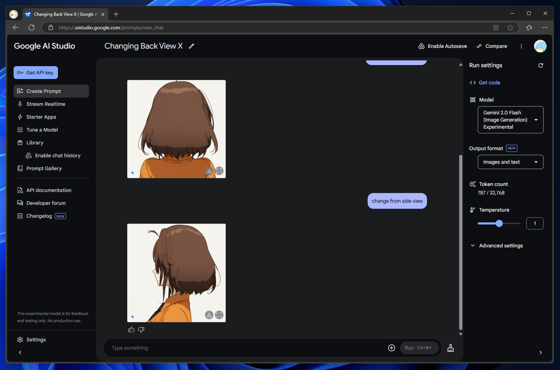Image resolution: width=560 pixels, height=370 pixels.
Task: Close the Changing Back View X tab
Action: click(x=102, y=14)
